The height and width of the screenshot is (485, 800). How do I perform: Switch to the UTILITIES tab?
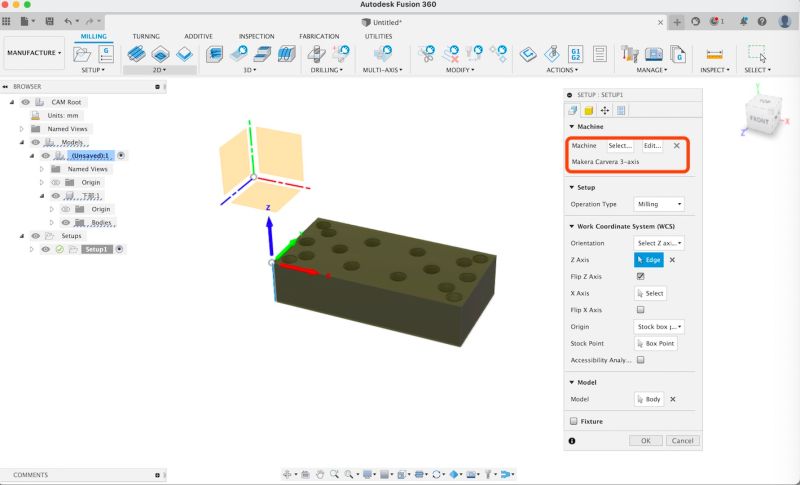coord(378,36)
